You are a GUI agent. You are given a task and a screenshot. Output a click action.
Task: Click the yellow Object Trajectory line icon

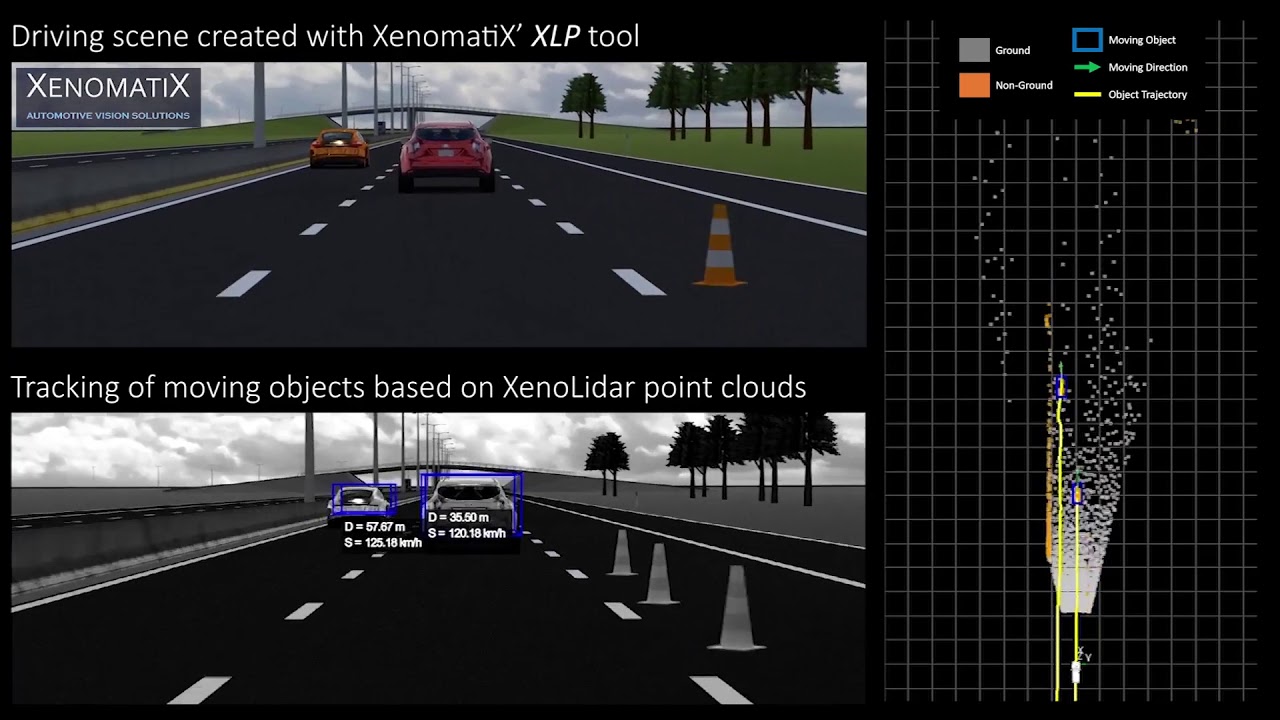click(1087, 95)
